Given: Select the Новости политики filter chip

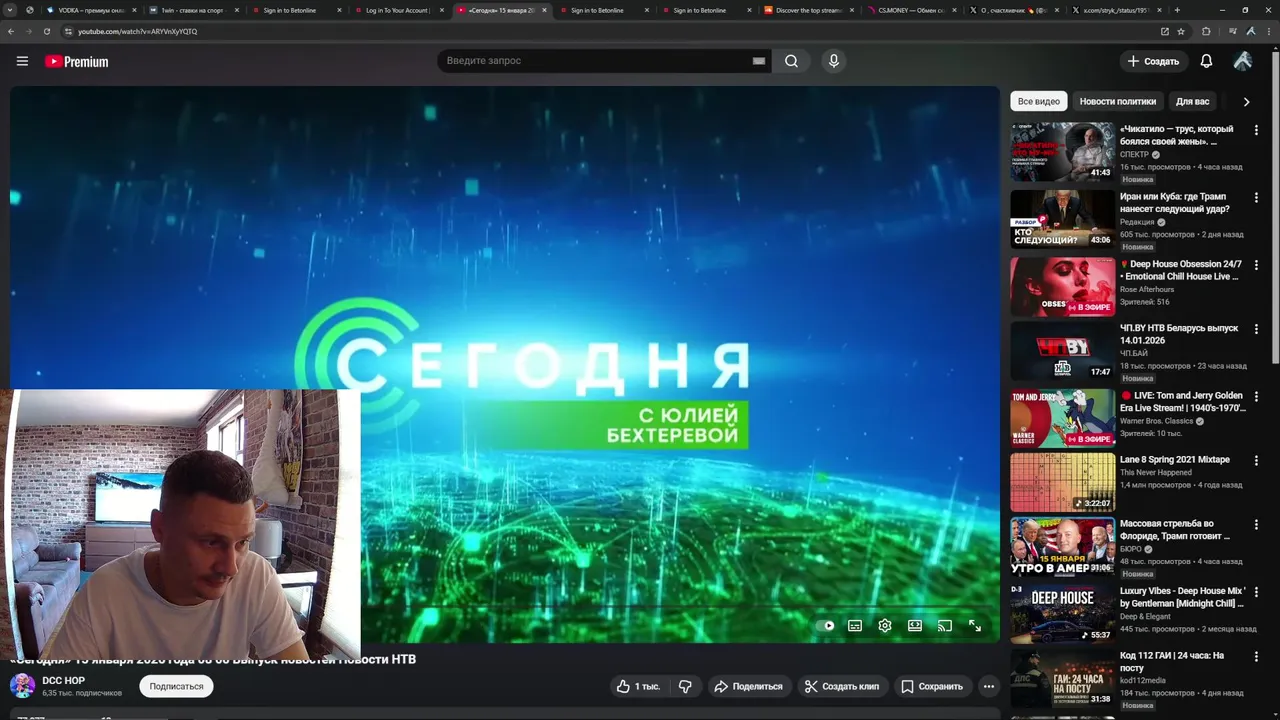Looking at the screenshot, I should click(x=1117, y=101).
